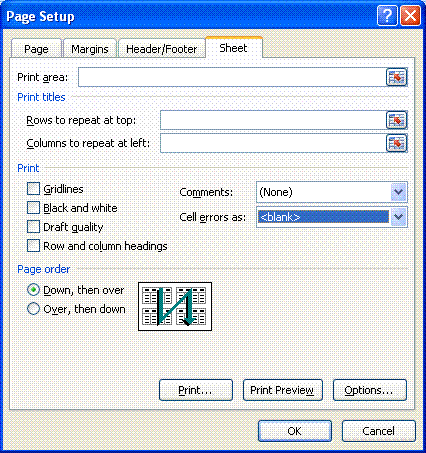This screenshot has width=426, height=453.
Task: Click the page order preview diagram
Action: (x=175, y=306)
